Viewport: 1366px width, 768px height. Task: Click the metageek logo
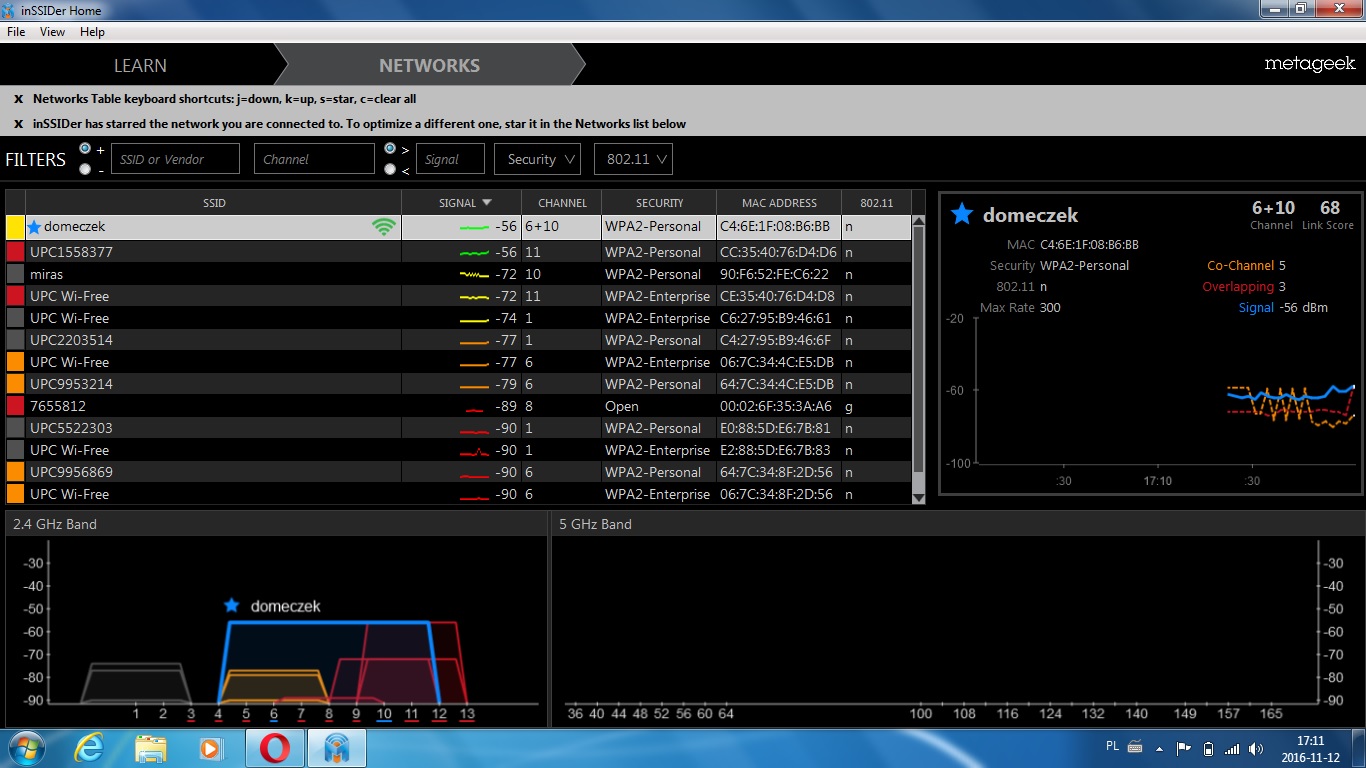point(1309,64)
